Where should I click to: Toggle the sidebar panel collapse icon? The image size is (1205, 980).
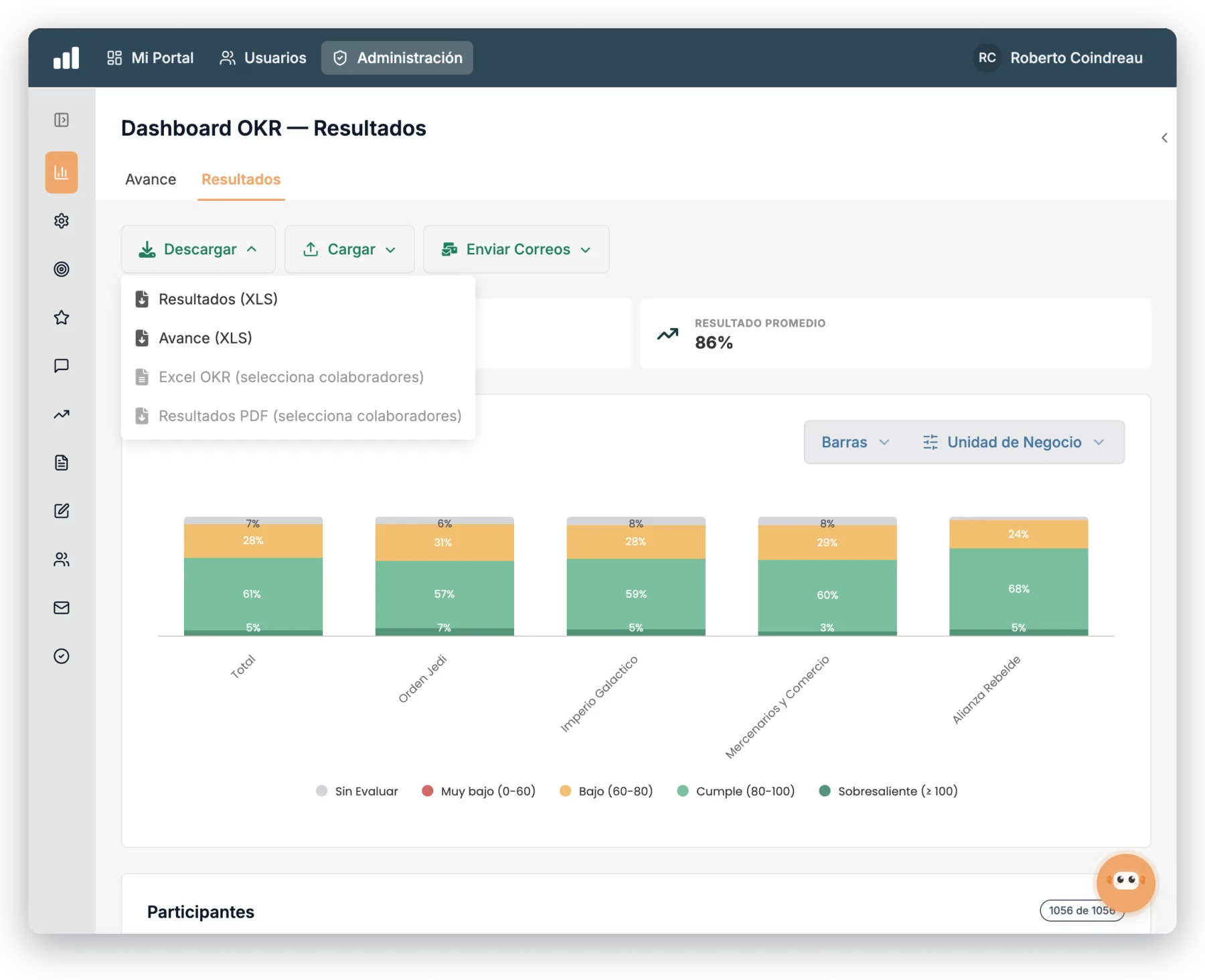pyautogui.click(x=62, y=120)
